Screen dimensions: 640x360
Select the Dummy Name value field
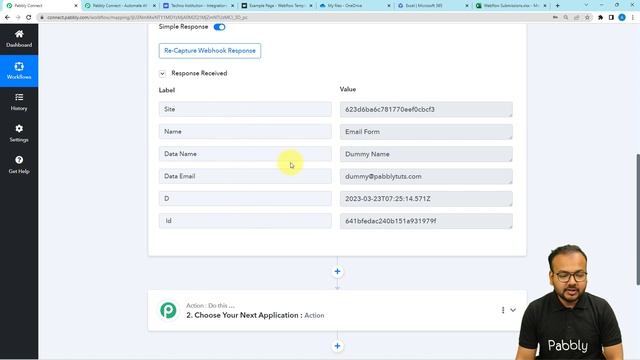coord(426,154)
